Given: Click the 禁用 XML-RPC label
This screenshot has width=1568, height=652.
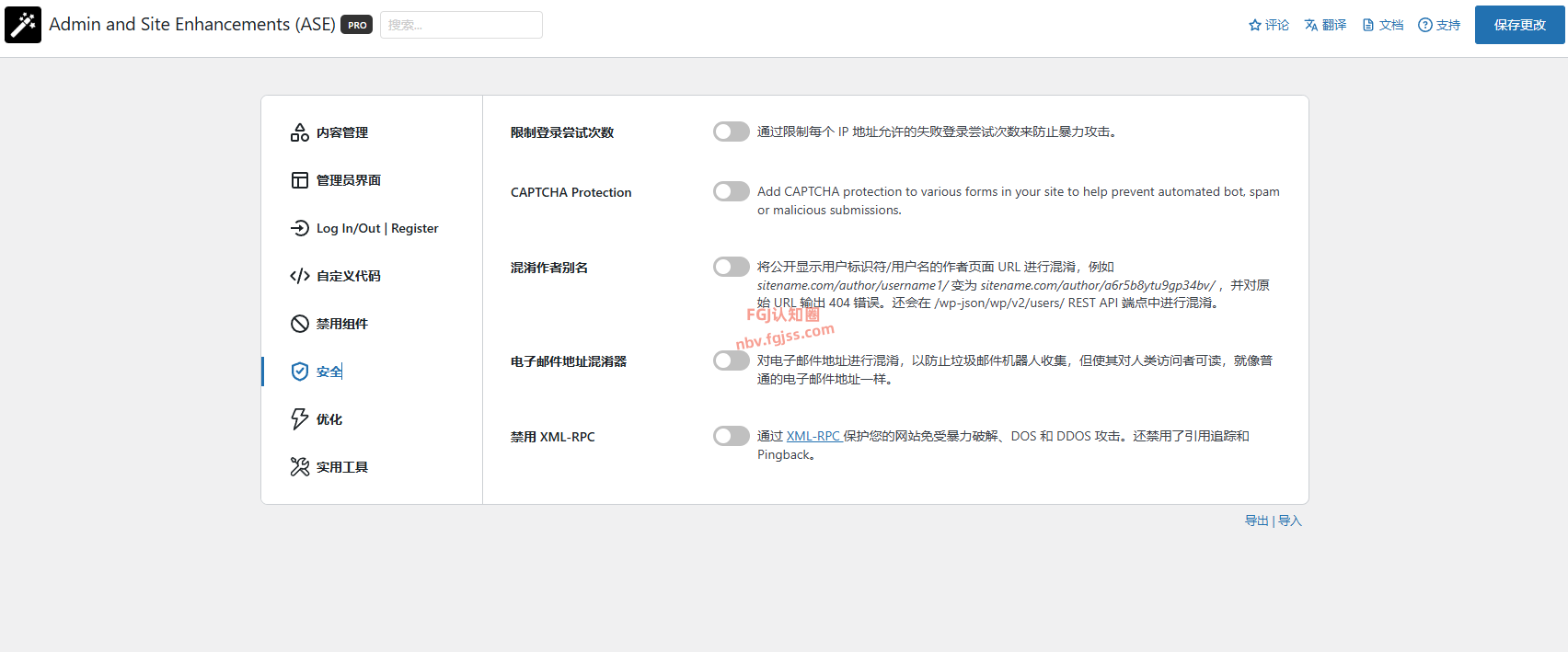Looking at the screenshot, I should click(553, 437).
